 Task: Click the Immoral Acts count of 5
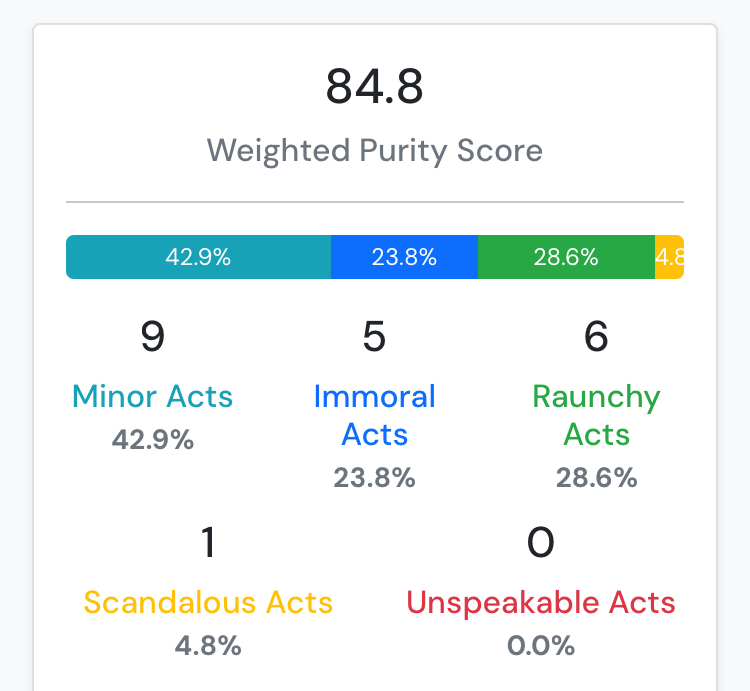pos(374,337)
